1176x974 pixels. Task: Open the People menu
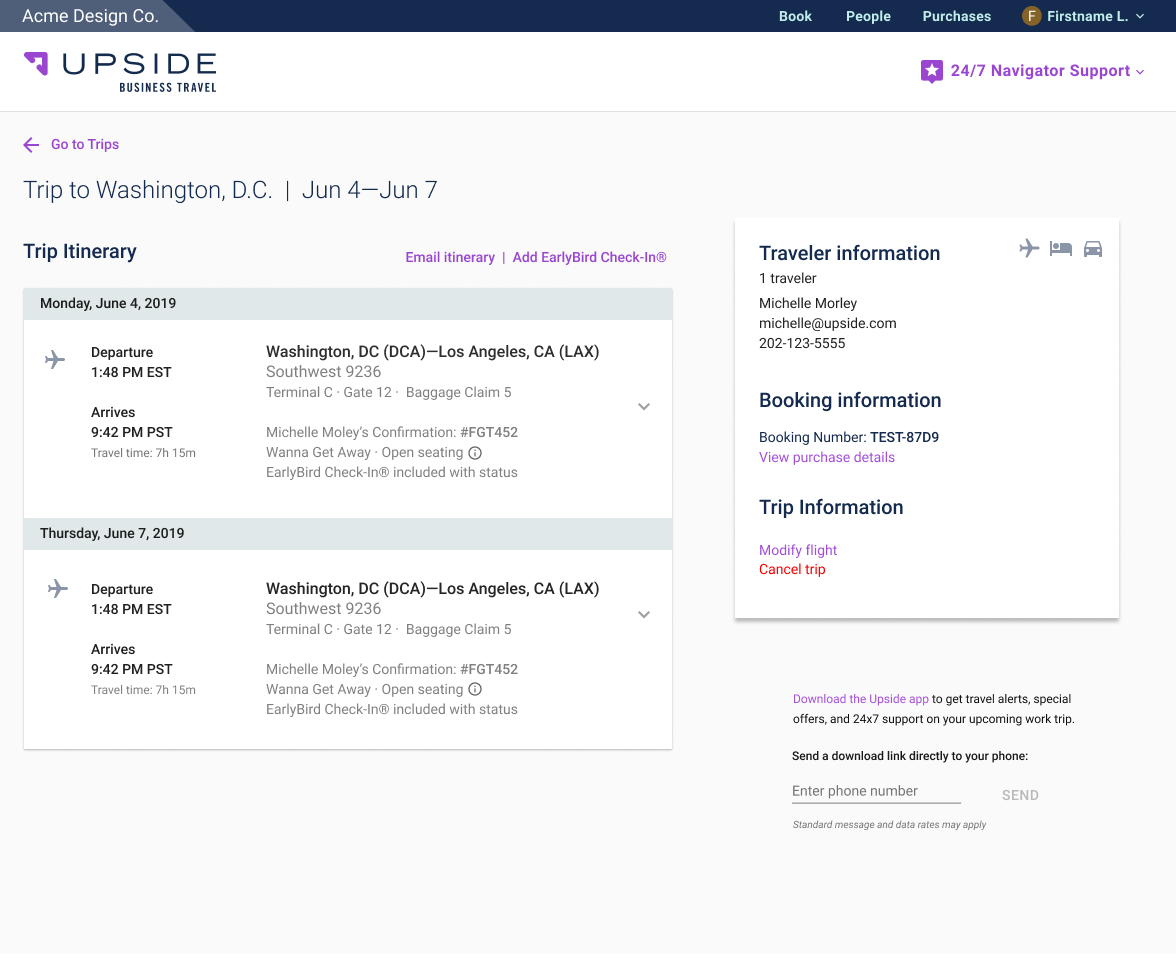click(868, 16)
